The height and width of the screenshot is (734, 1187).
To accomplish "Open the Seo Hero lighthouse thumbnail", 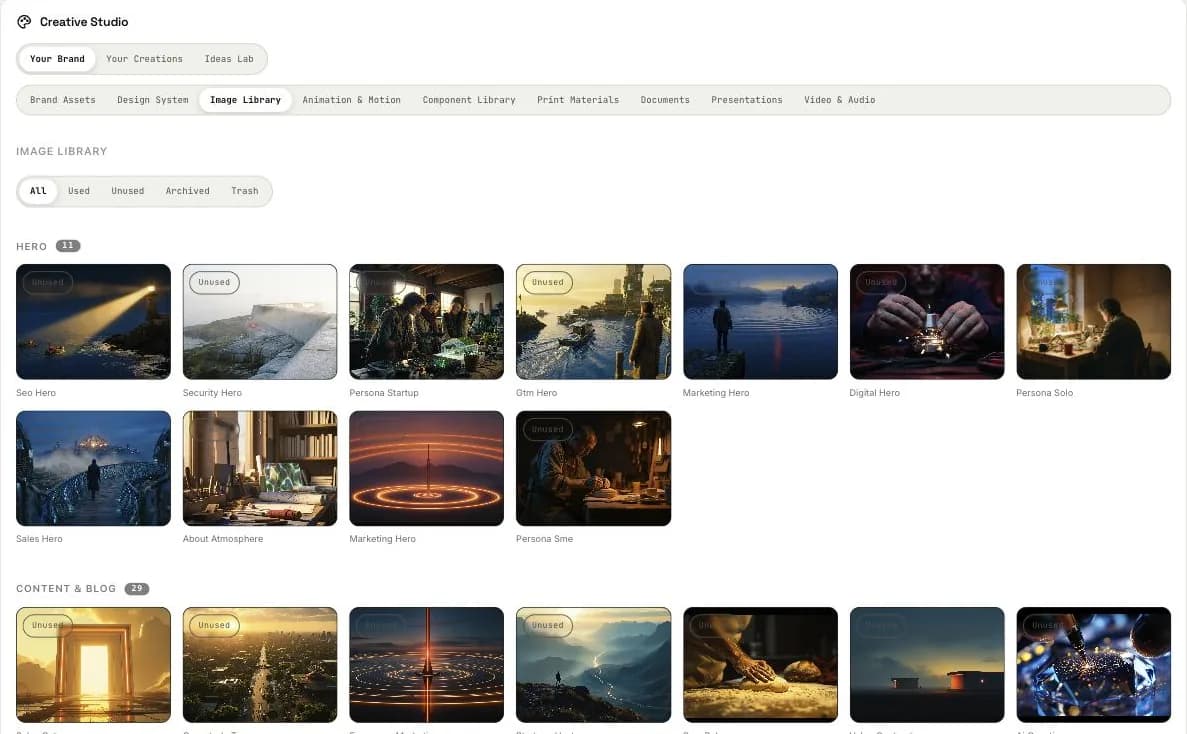I will (93, 322).
